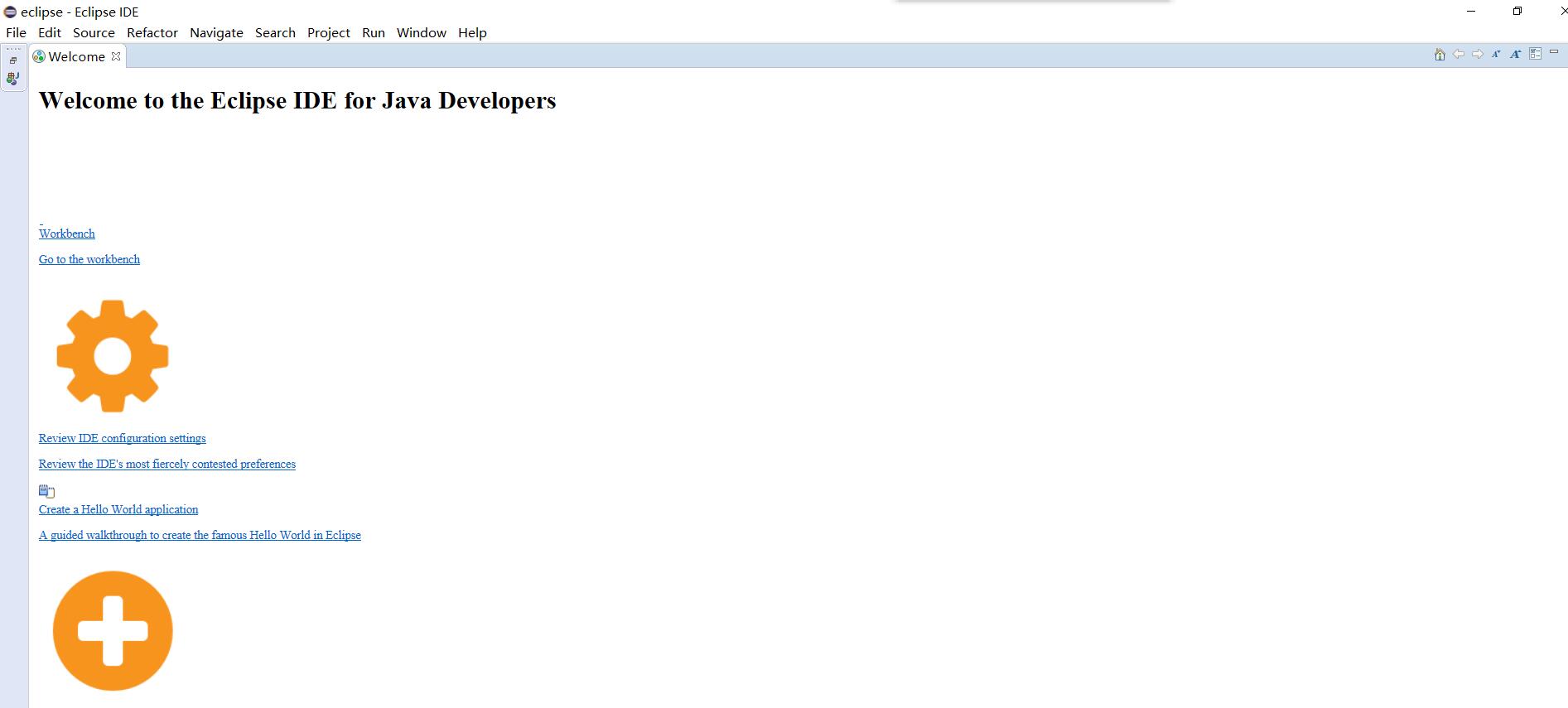Click the large orange plus circle icon
This screenshot has height=708, width=1568.
coord(113,631)
